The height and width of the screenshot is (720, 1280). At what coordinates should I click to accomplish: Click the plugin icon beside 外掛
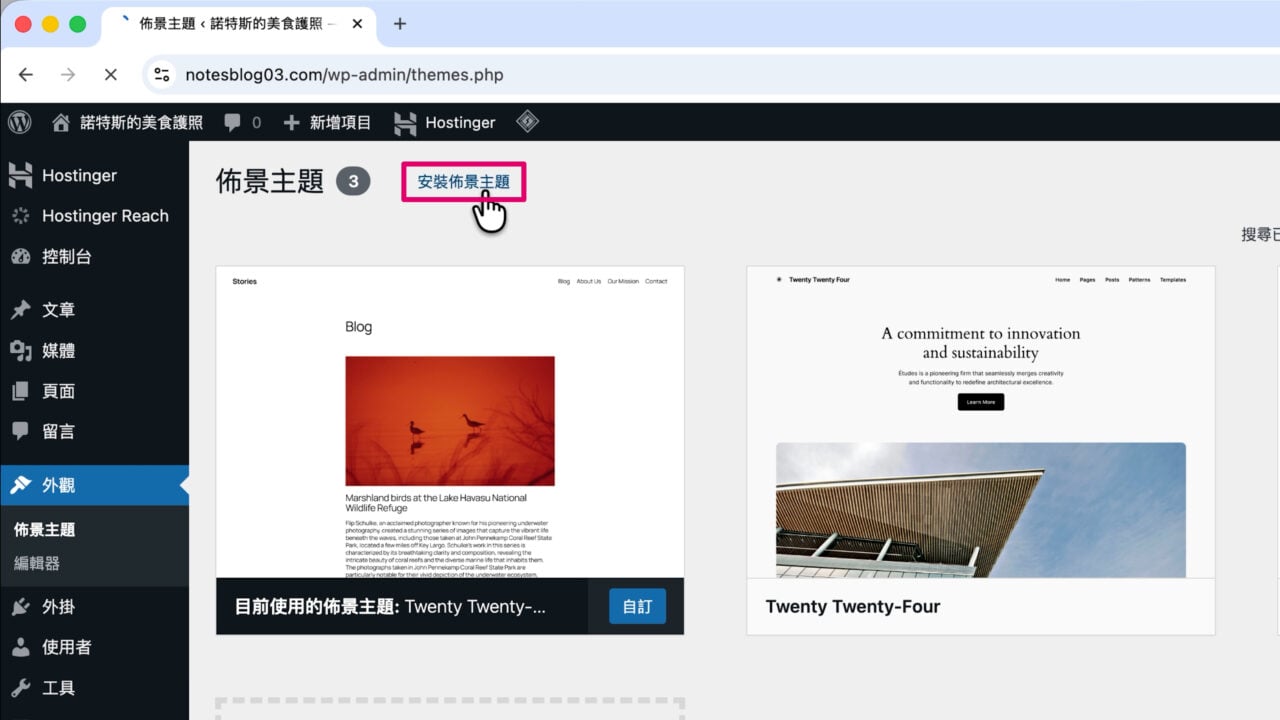coord(20,607)
